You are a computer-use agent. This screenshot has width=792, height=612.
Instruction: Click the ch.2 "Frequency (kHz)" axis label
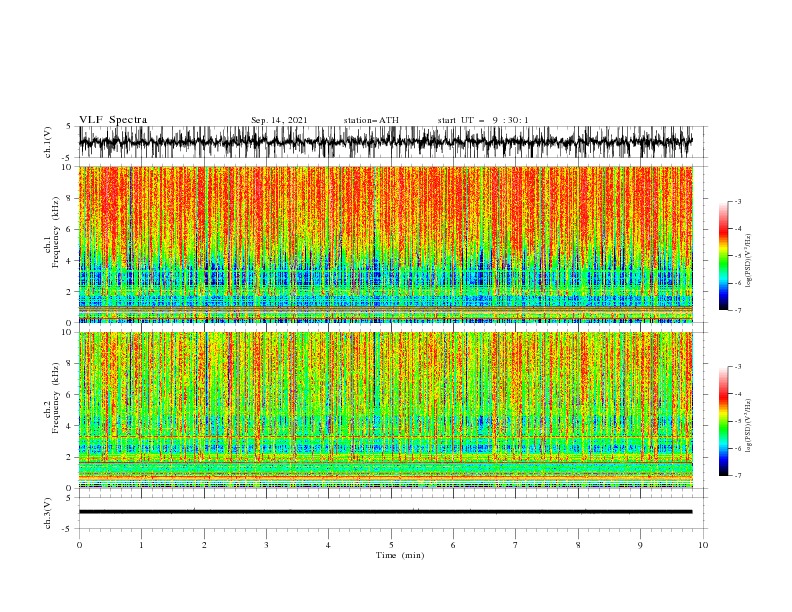[56, 398]
